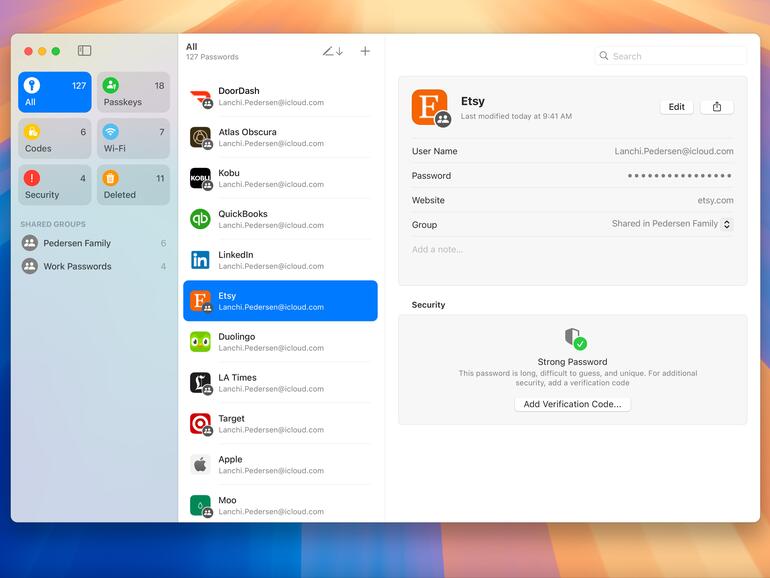Open the Wi-Fi category
This screenshot has width=770, height=578.
pyautogui.click(x=134, y=138)
